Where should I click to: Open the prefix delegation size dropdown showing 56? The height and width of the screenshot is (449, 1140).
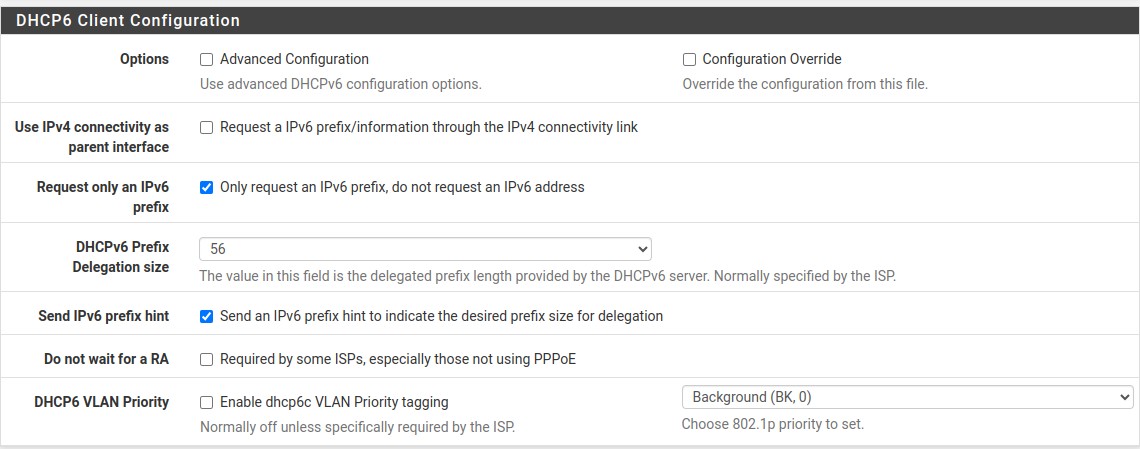click(425, 248)
